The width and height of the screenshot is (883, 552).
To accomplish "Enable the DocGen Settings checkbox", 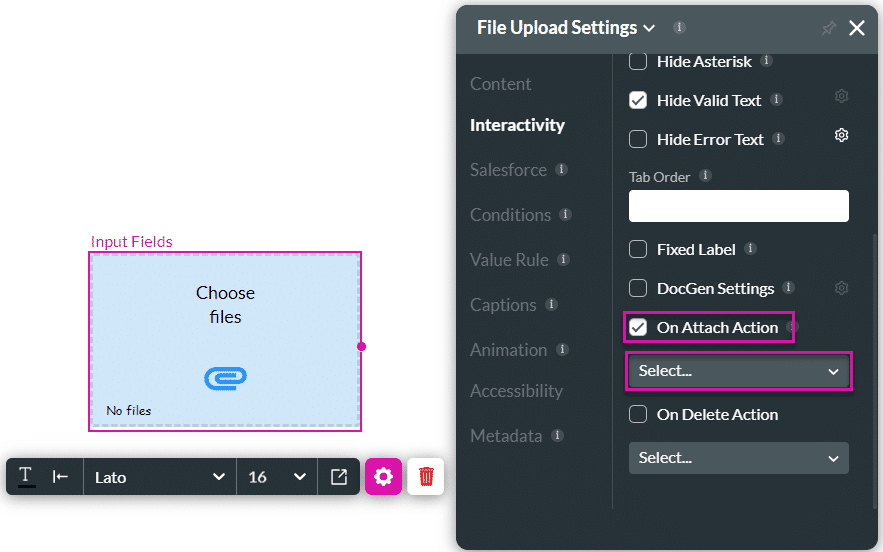I will (x=638, y=288).
